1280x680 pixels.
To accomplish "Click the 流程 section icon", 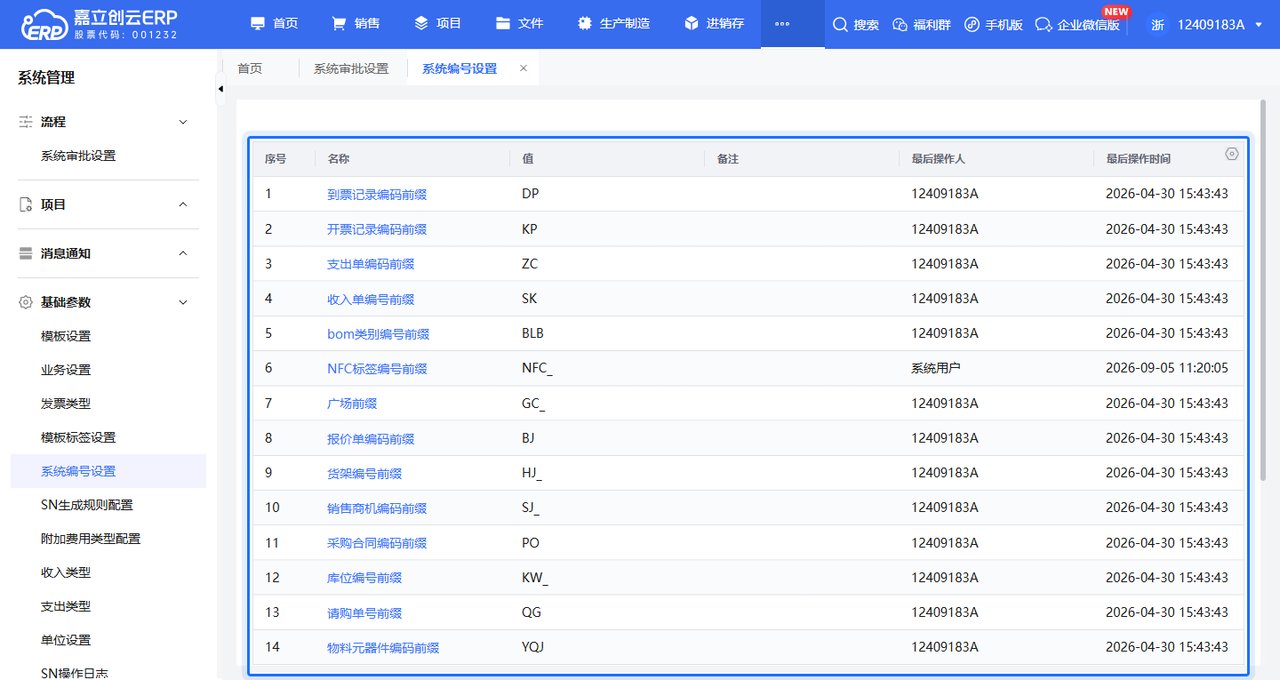I will (x=26, y=122).
